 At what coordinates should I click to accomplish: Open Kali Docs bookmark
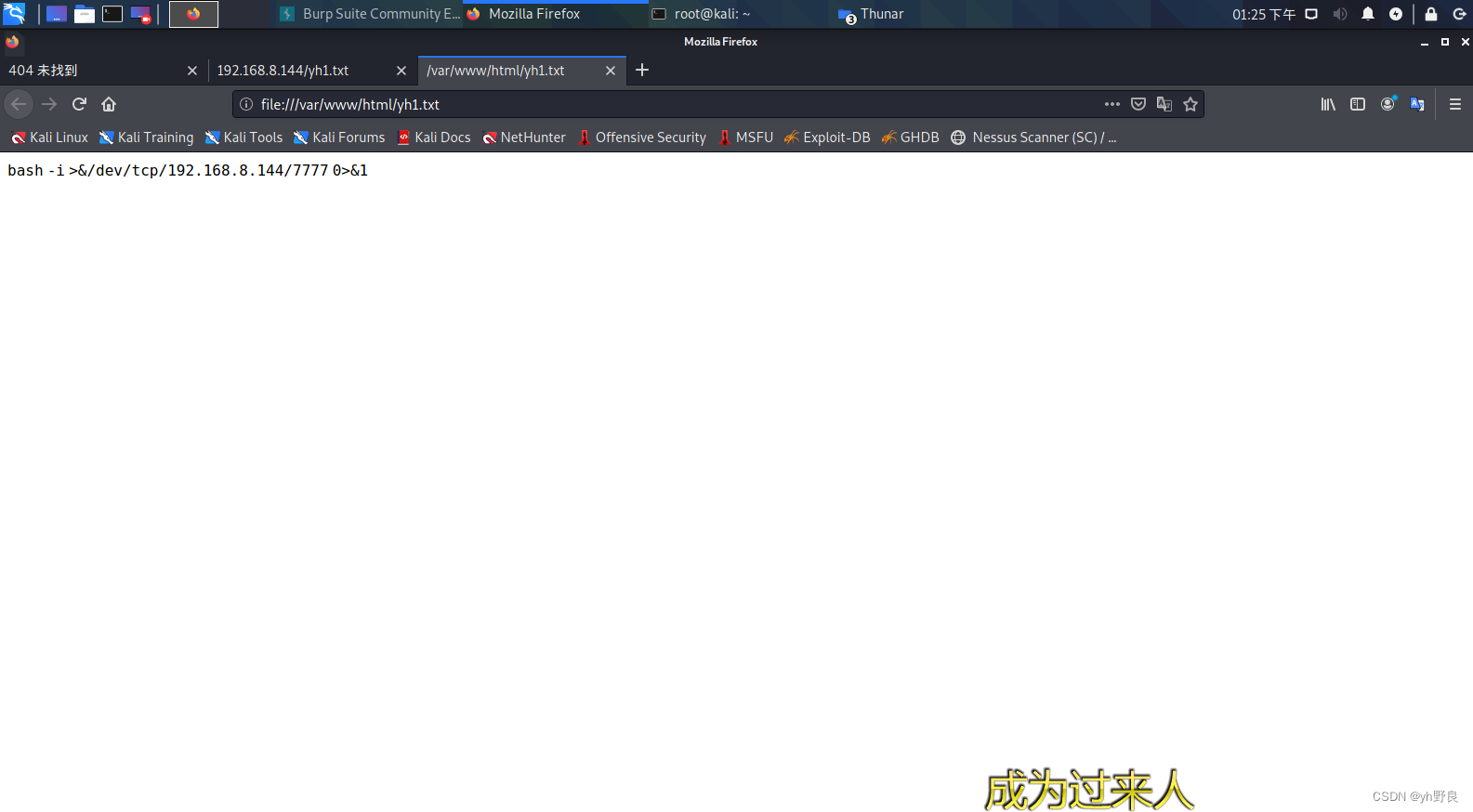pos(434,138)
